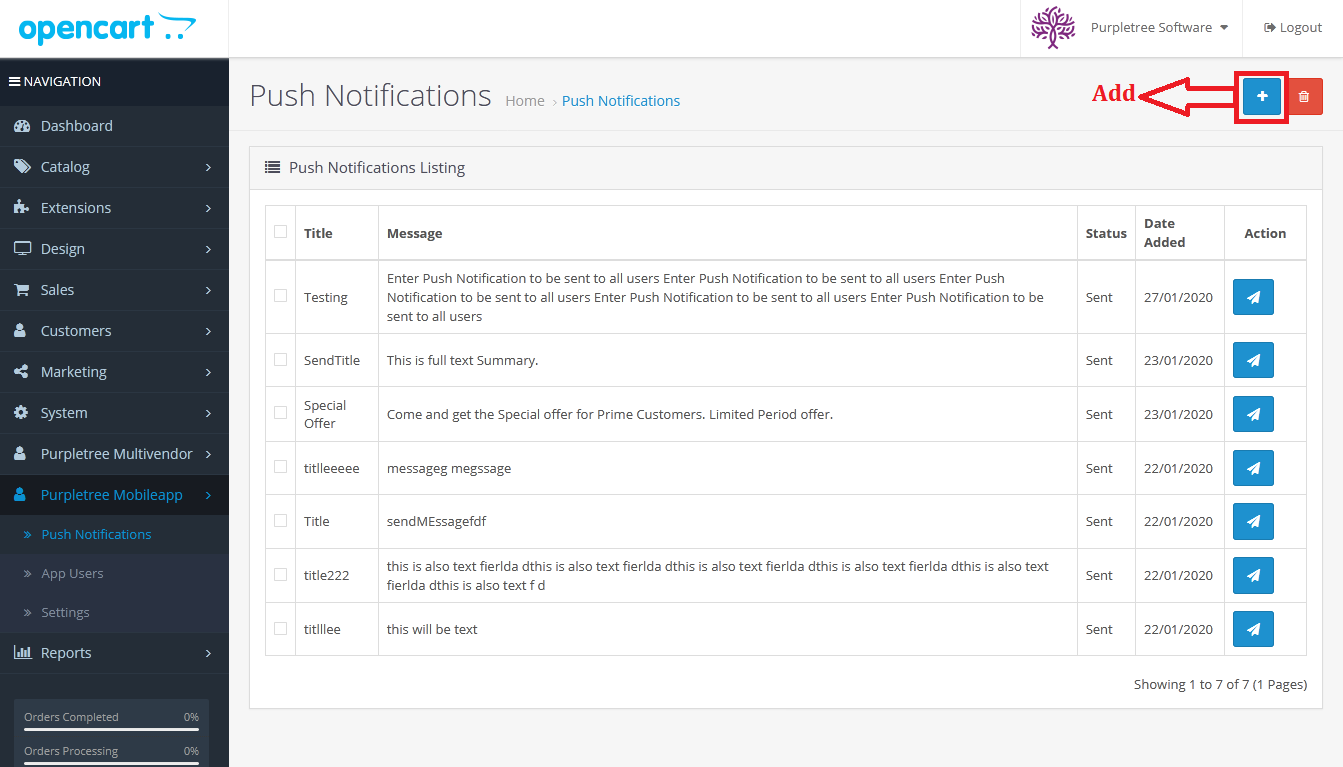Image resolution: width=1343 pixels, height=767 pixels.
Task: Tick the checkbox for titlleeeee row
Action: [x=280, y=467]
